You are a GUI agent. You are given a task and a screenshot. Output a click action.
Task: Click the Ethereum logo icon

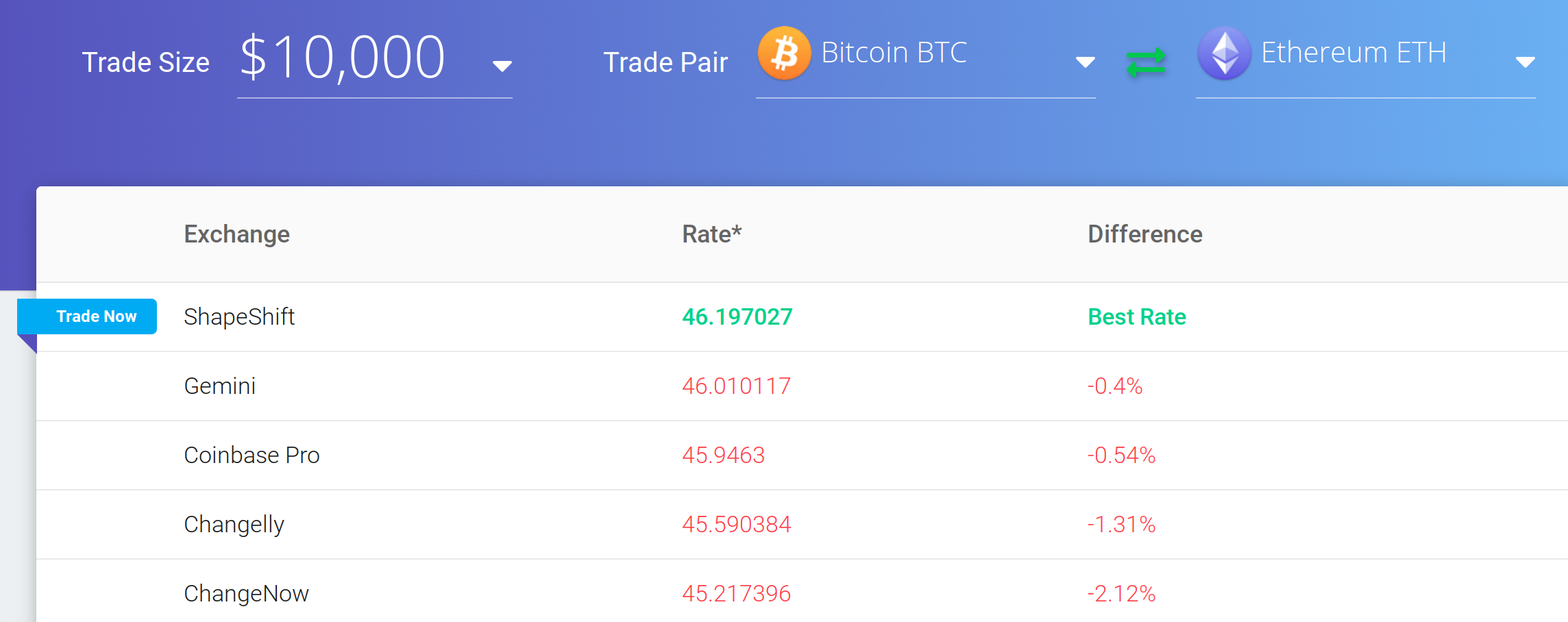click(1225, 53)
